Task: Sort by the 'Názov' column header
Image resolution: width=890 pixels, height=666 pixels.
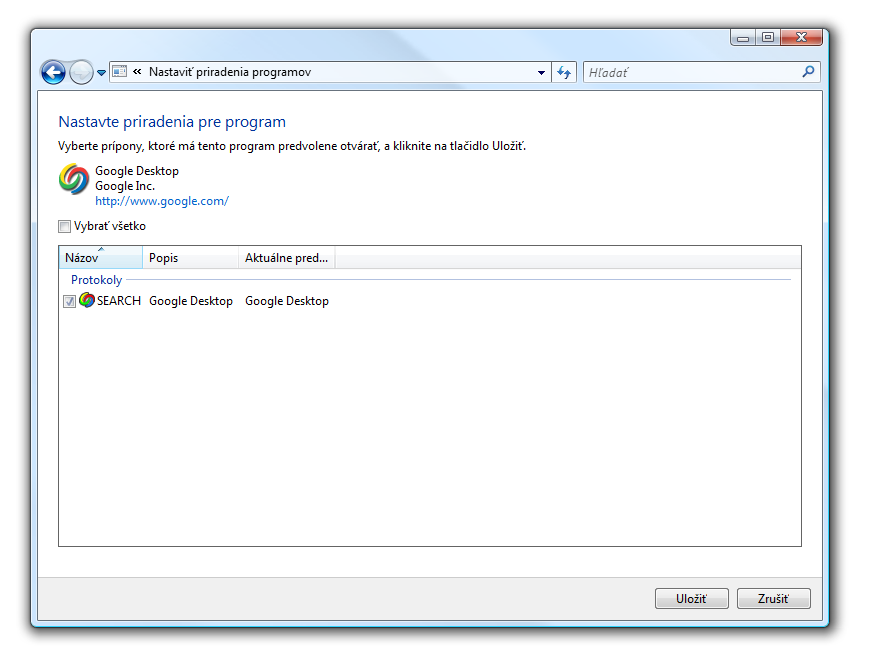Action: point(100,257)
